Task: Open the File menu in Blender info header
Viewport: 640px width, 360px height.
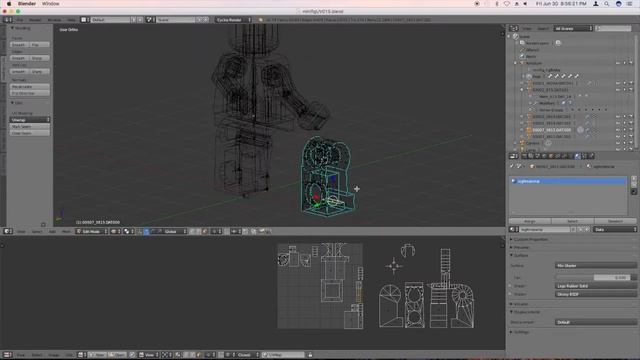Action: 20,20
